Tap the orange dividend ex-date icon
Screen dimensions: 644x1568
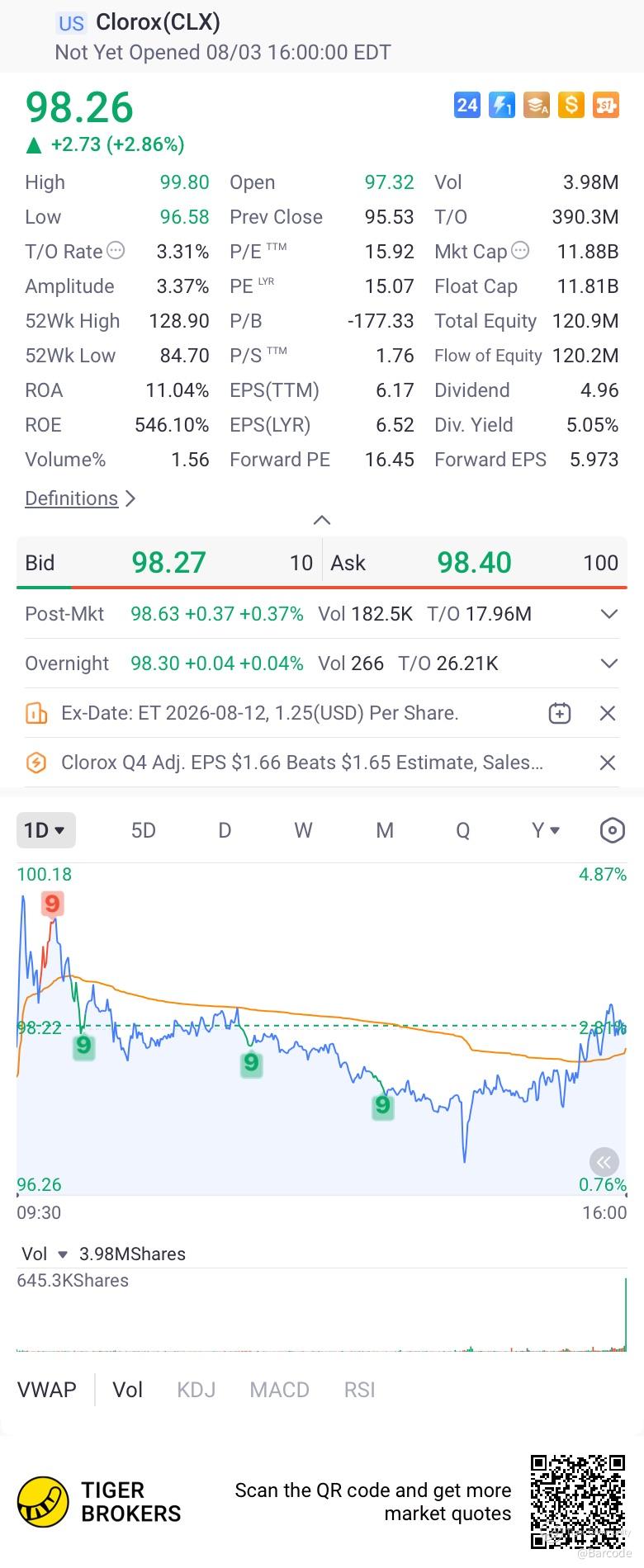point(36,713)
